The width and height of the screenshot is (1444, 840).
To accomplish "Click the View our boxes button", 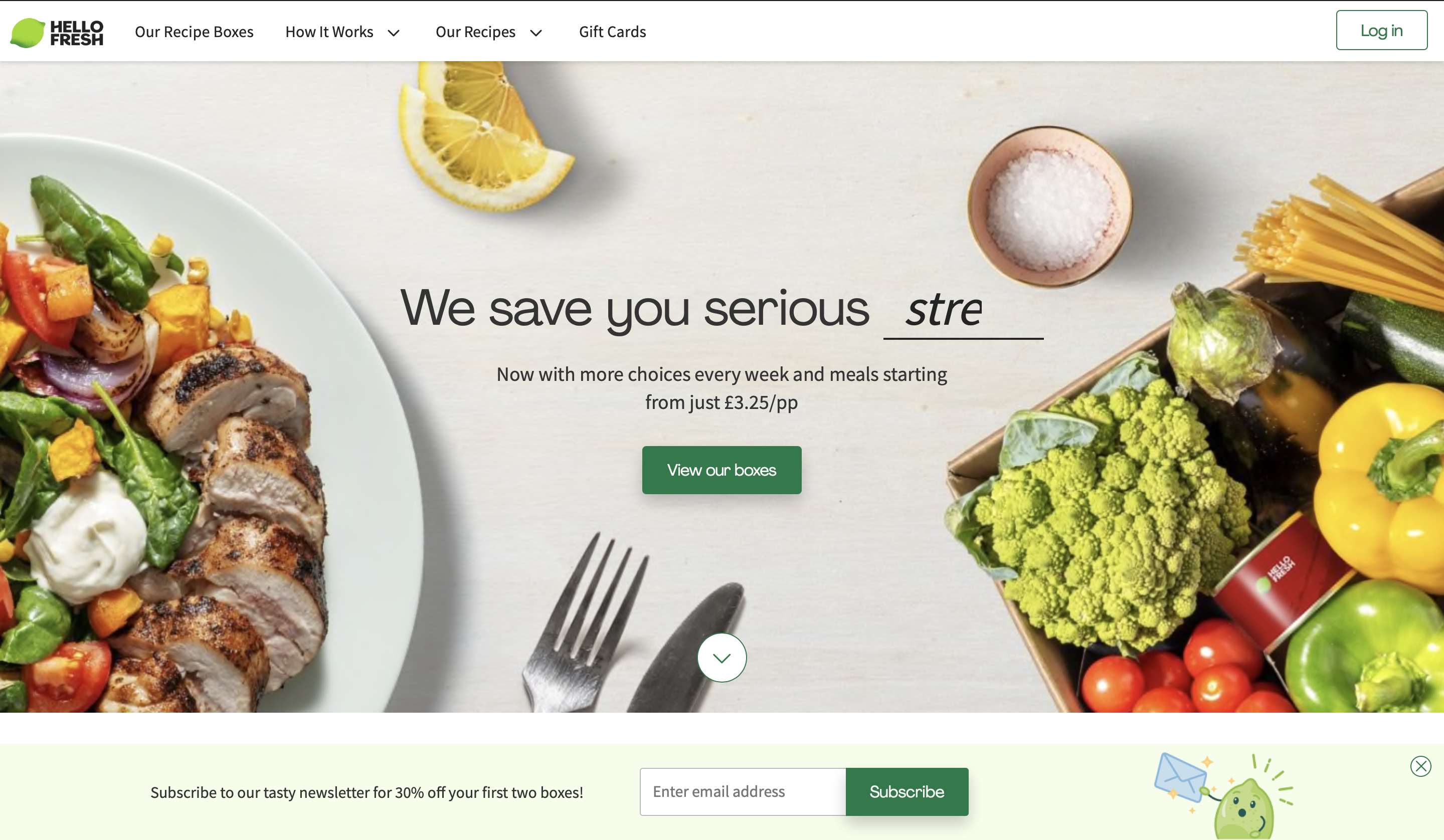I will point(721,470).
